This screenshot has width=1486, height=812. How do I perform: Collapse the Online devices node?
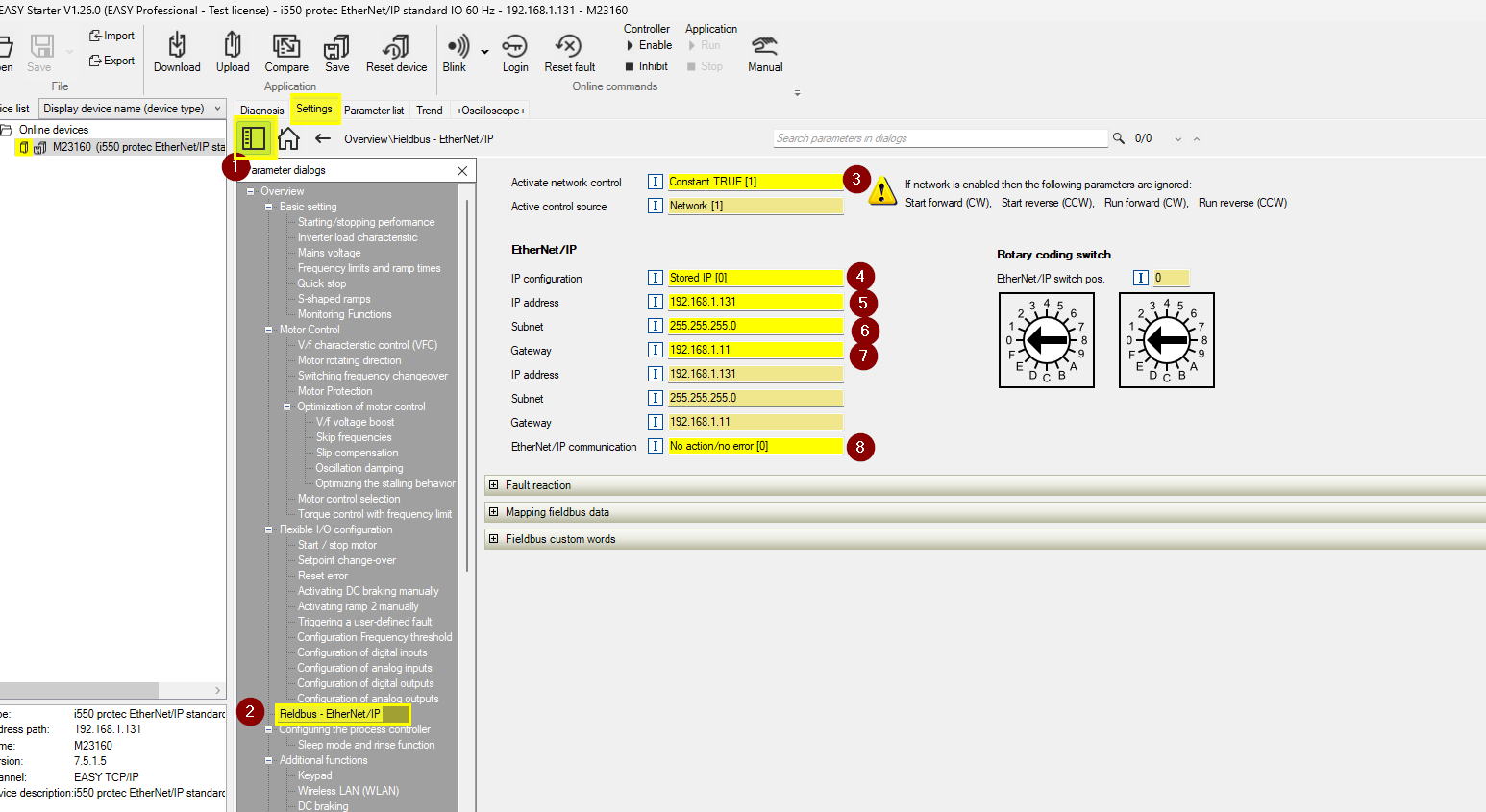pyautogui.click(x=6, y=130)
